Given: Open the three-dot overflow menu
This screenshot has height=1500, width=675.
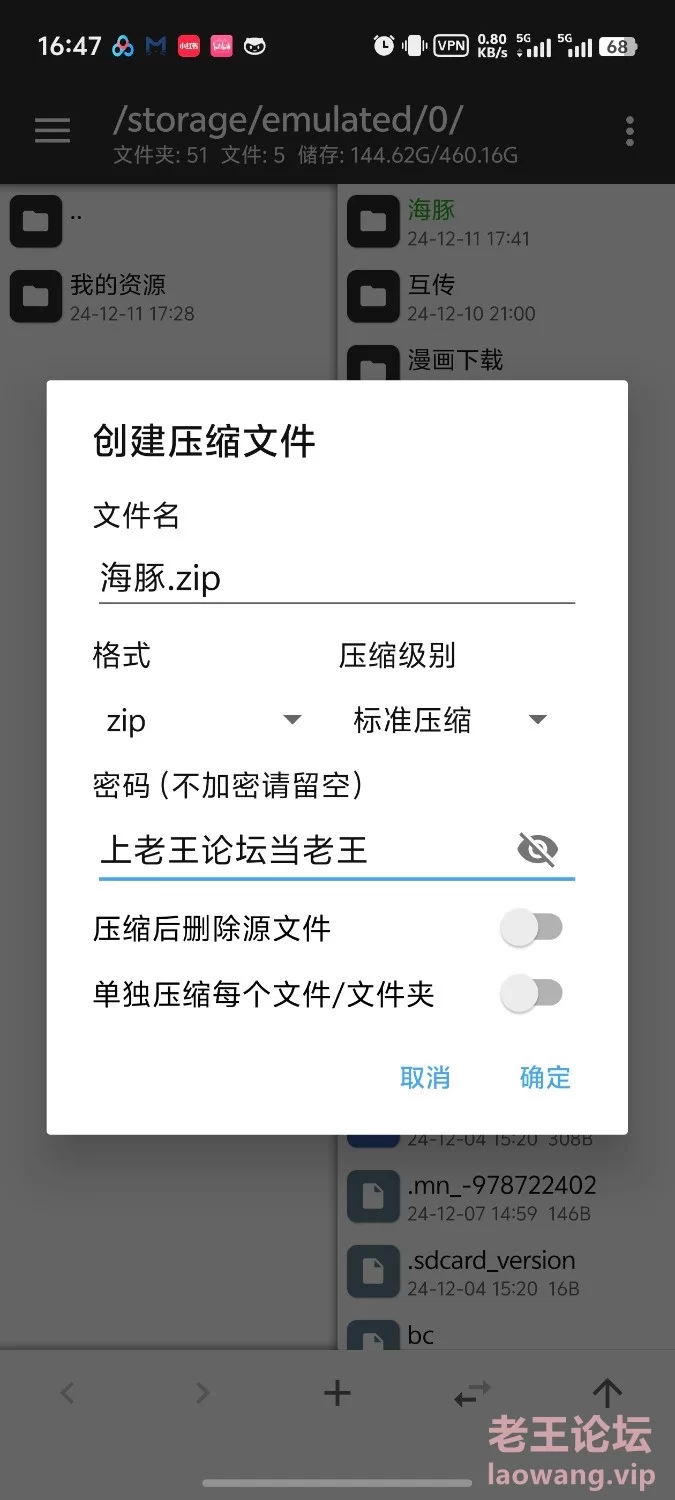Looking at the screenshot, I should [629, 131].
